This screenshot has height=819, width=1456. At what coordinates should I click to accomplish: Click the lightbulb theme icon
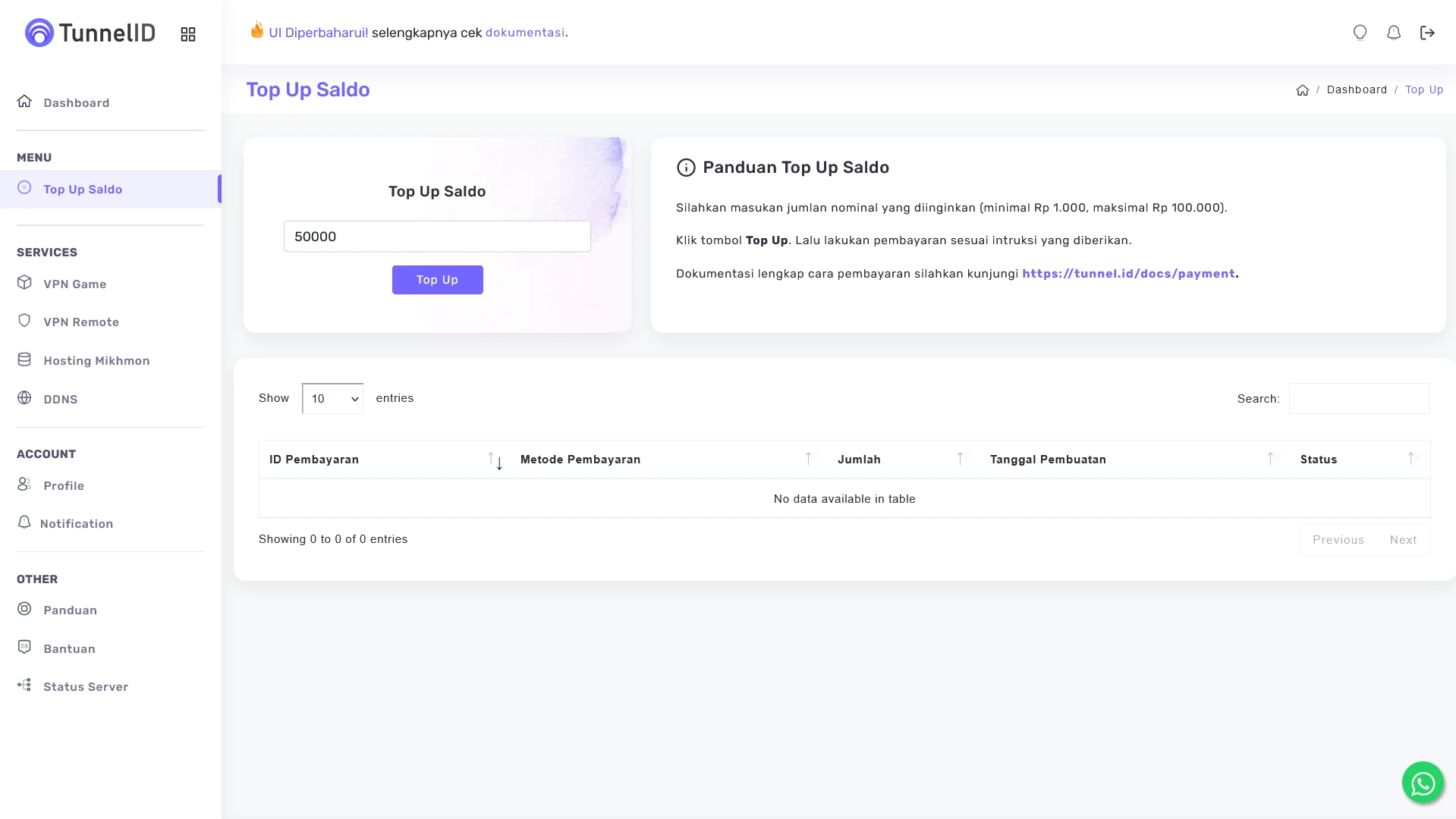click(1360, 33)
